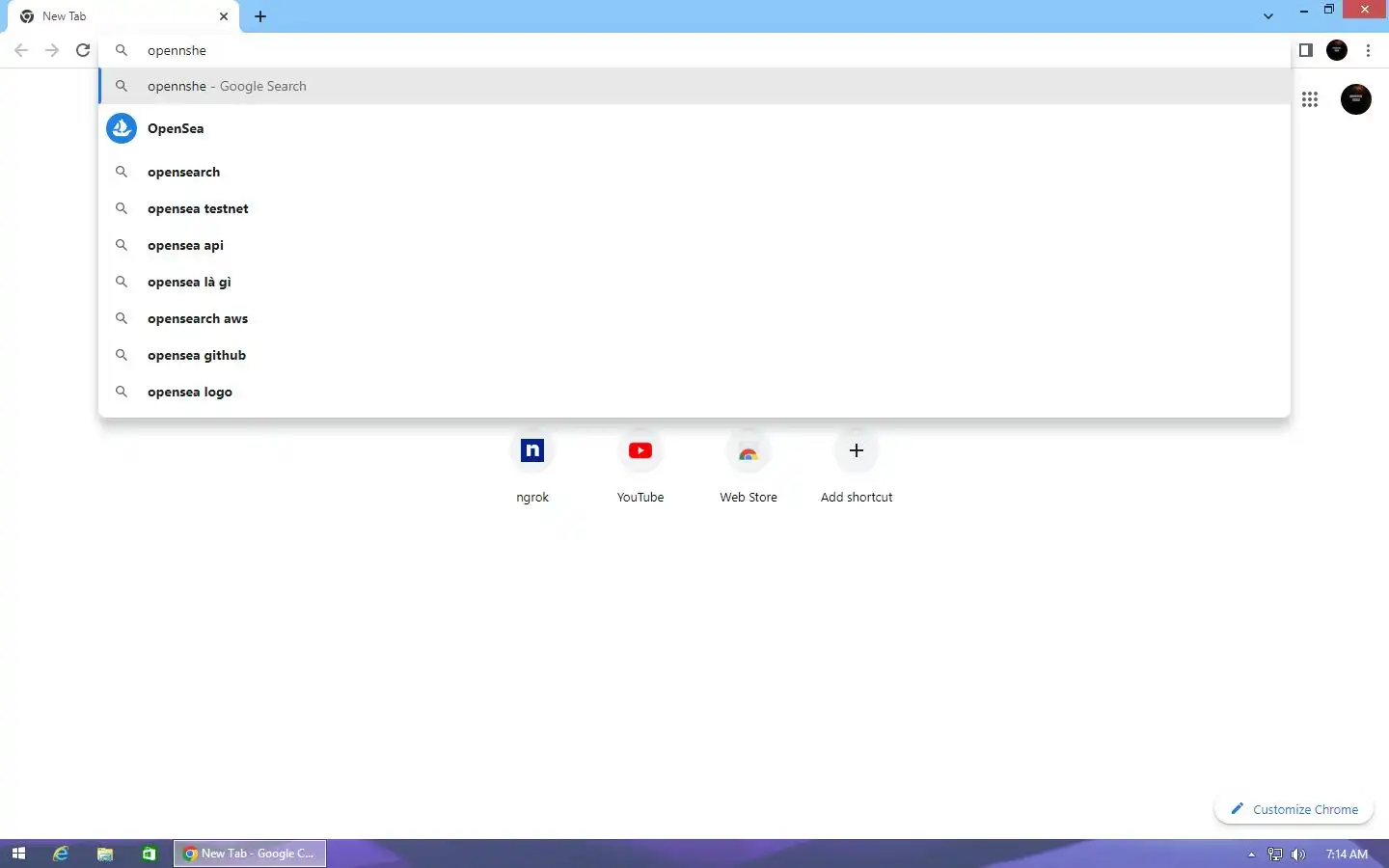Screen dimensions: 1389x868
Task: Open the ngrok shortcut tile
Action: click(x=532, y=468)
